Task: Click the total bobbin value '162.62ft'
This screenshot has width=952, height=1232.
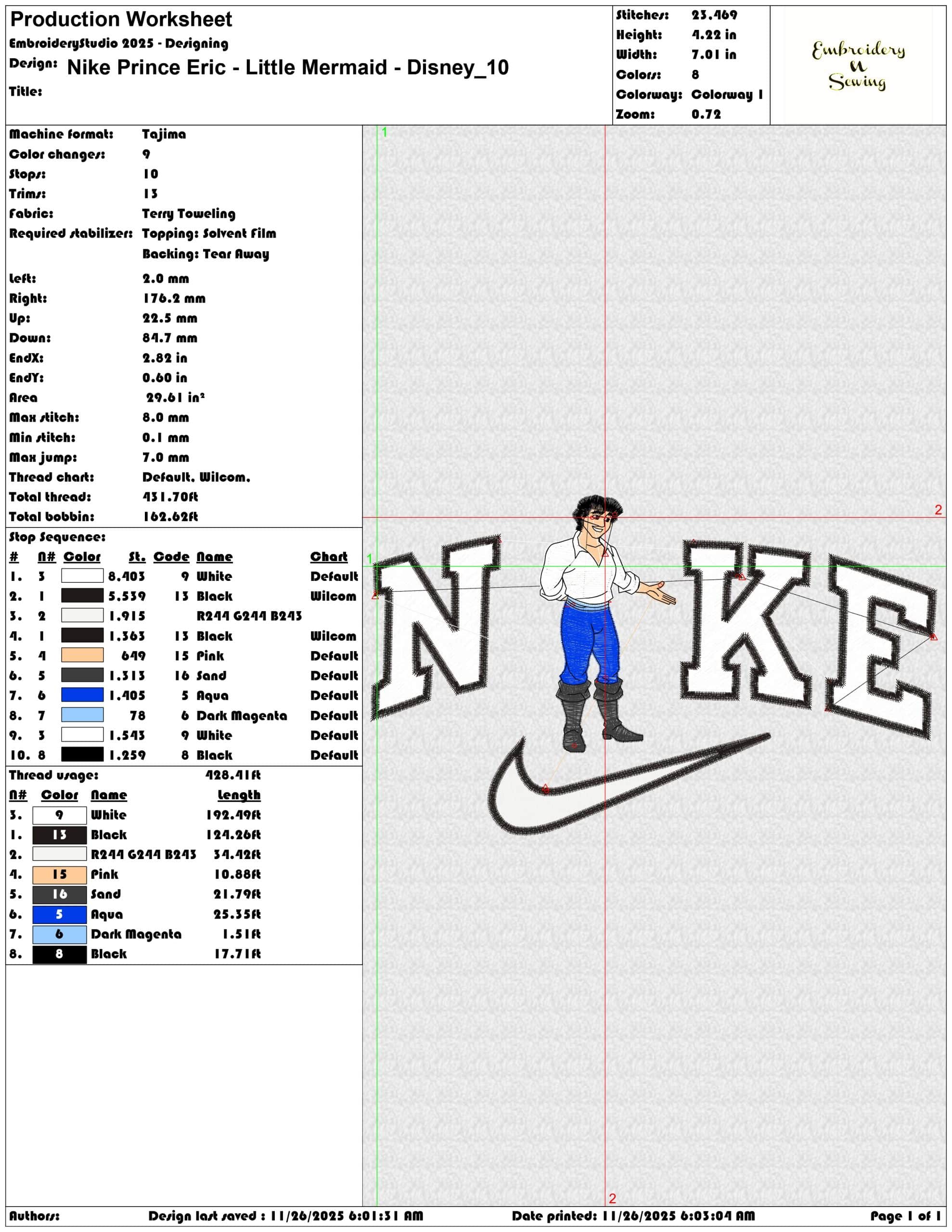Action: 170,517
